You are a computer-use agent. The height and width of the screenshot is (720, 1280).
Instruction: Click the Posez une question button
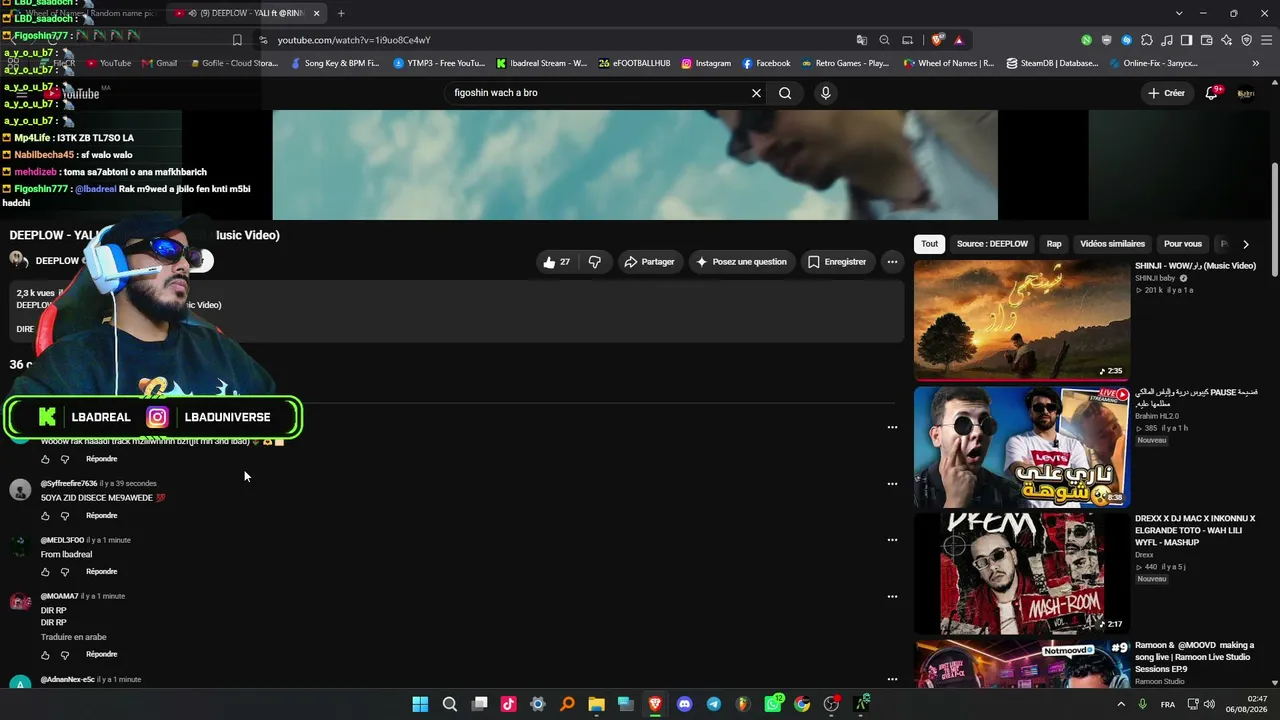pos(741,262)
